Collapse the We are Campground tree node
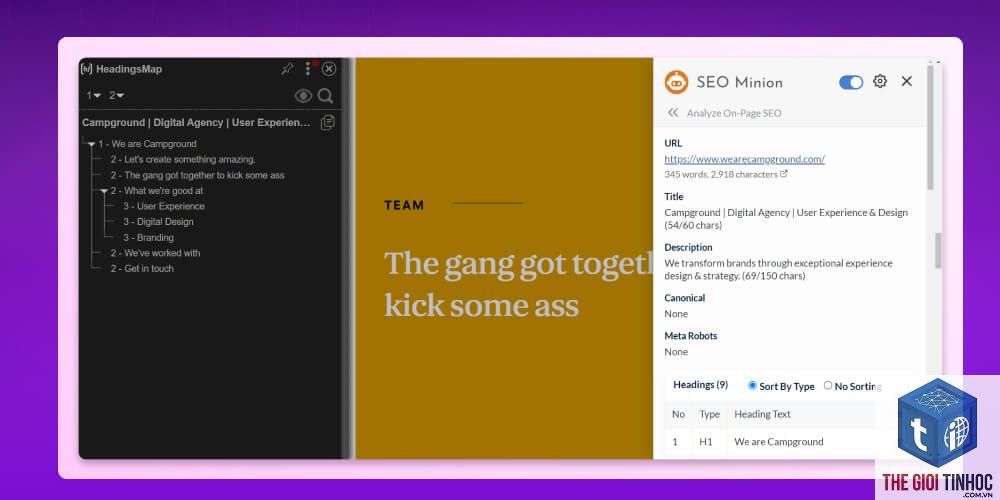 91,145
